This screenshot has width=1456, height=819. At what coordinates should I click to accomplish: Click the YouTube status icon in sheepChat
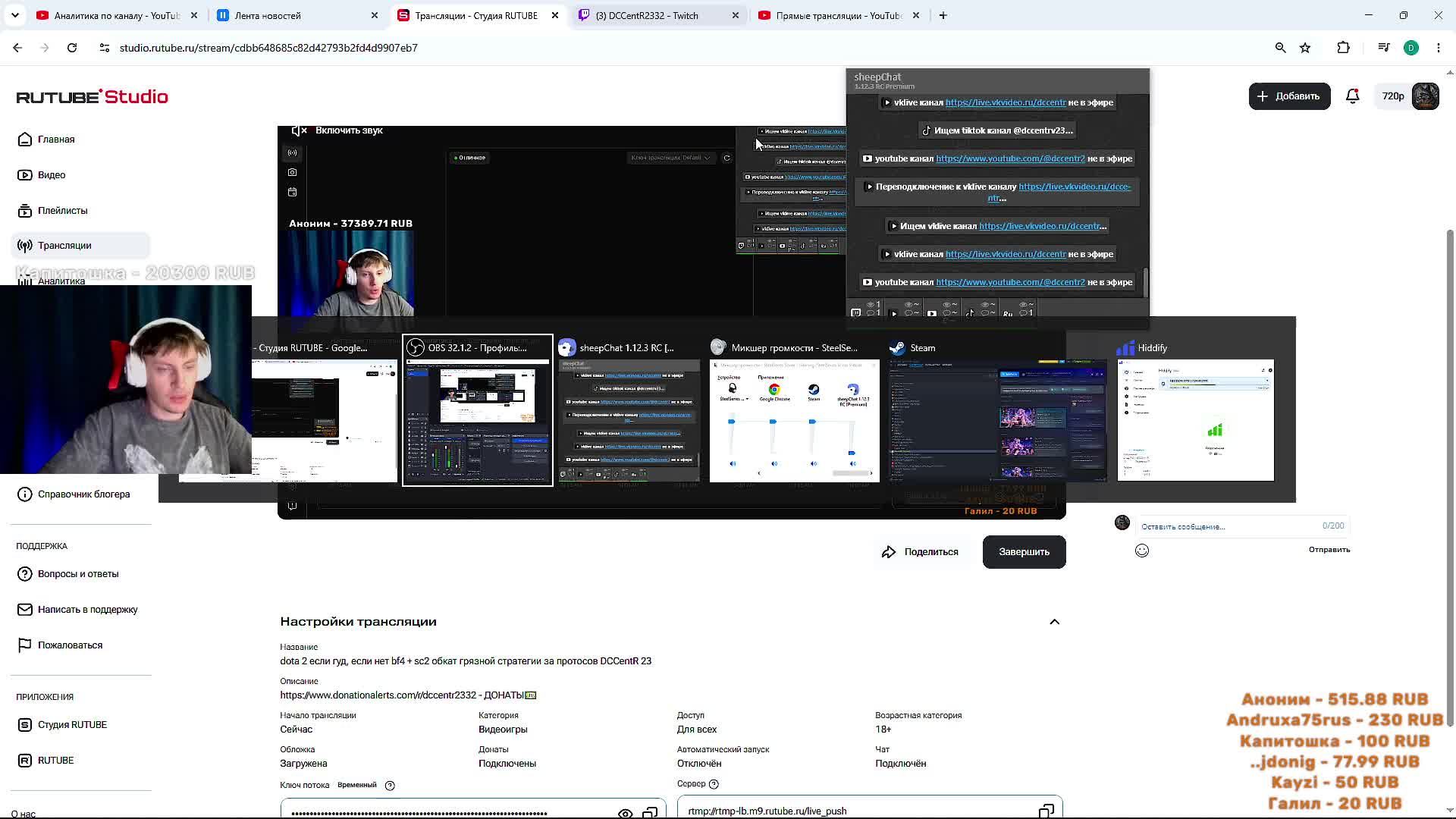click(932, 313)
